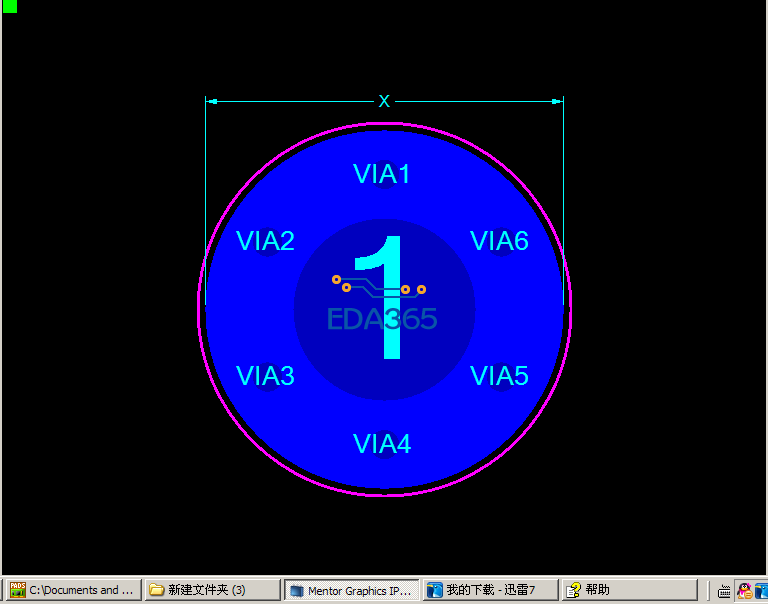This screenshot has height=604, width=768.
Task: Switch to the 新建文件夹 (3) folder window
Action: 213,590
